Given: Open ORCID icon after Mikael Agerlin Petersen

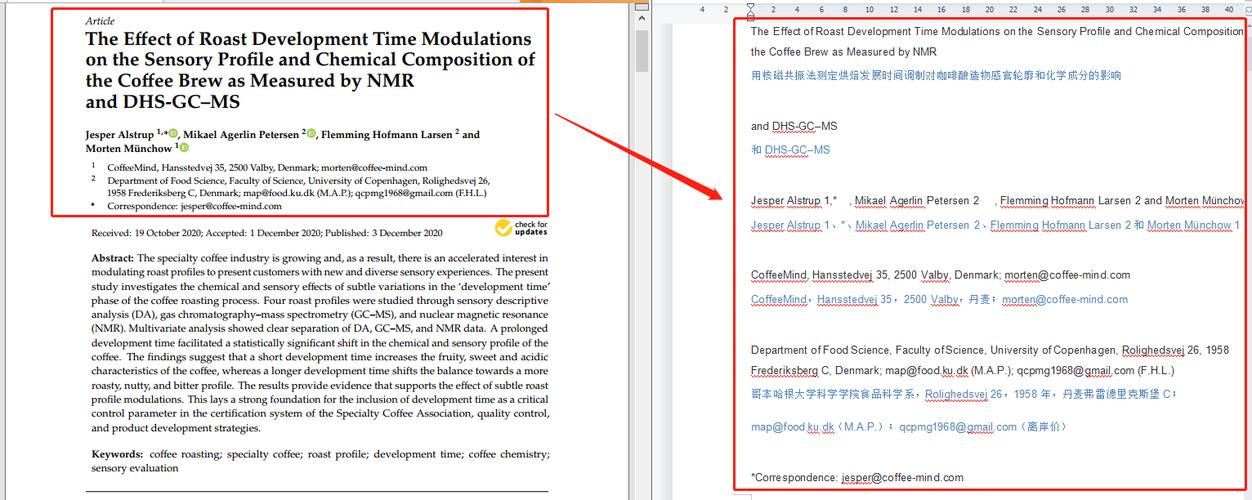Looking at the screenshot, I should click(x=311, y=134).
